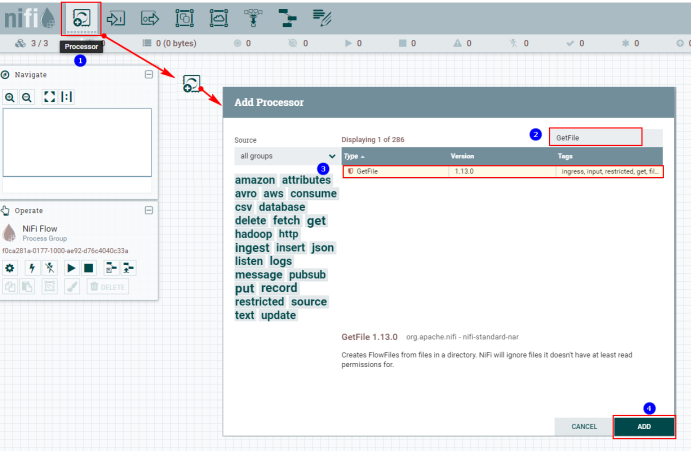The image size is (692, 451).
Task: Filter by the json tag
Action: [x=323, y=248]
